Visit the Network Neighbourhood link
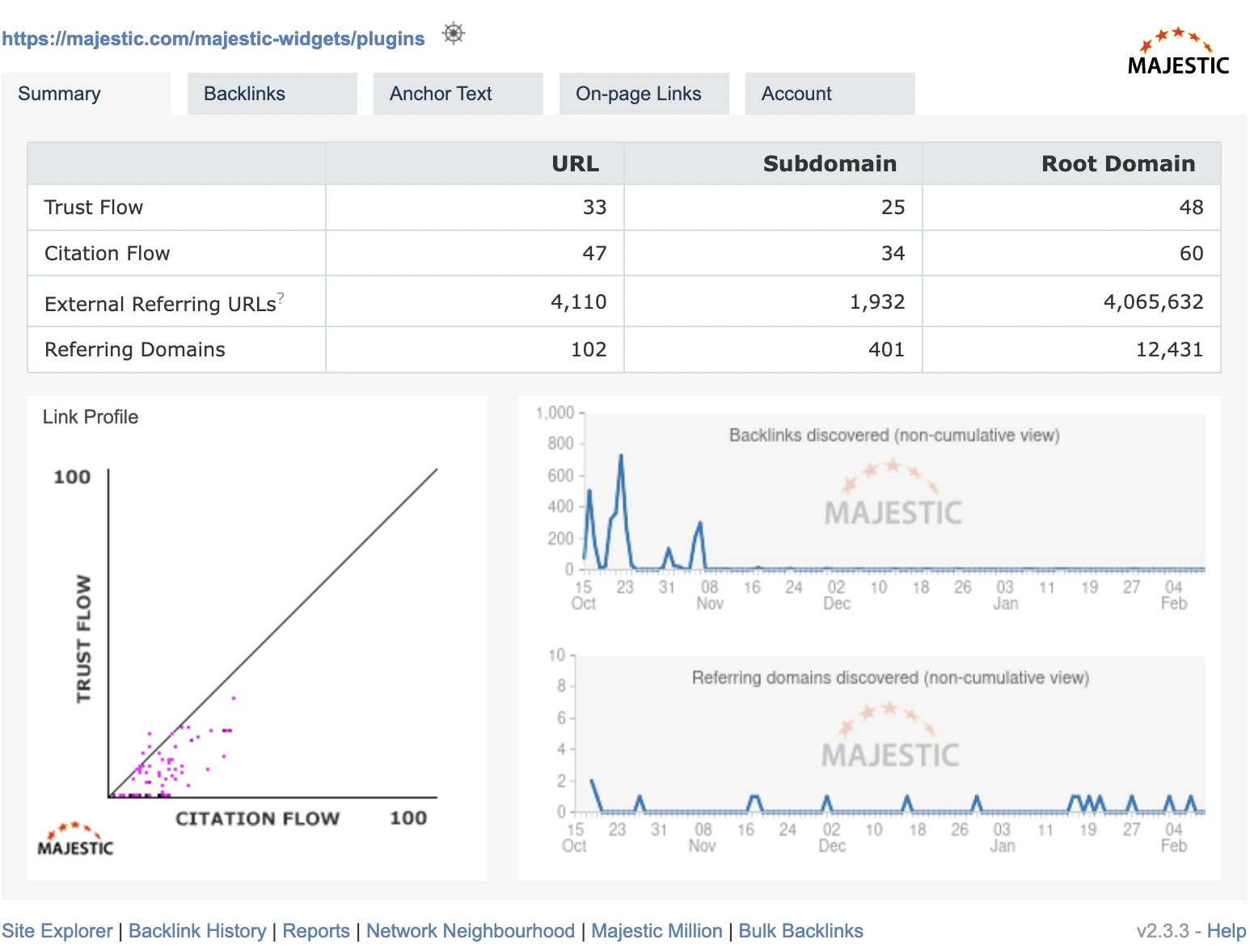1250x952 pixels. [x=471, y=931]
